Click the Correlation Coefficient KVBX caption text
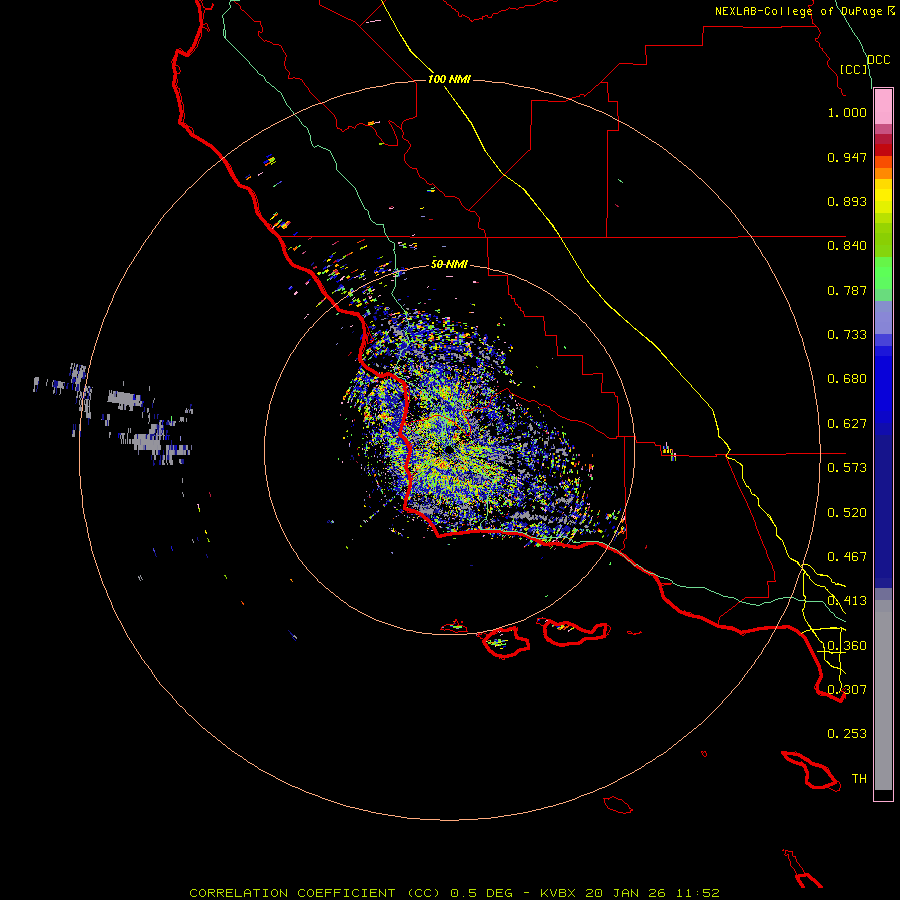This screenshot has width=900, height=900. click(454, 893)
